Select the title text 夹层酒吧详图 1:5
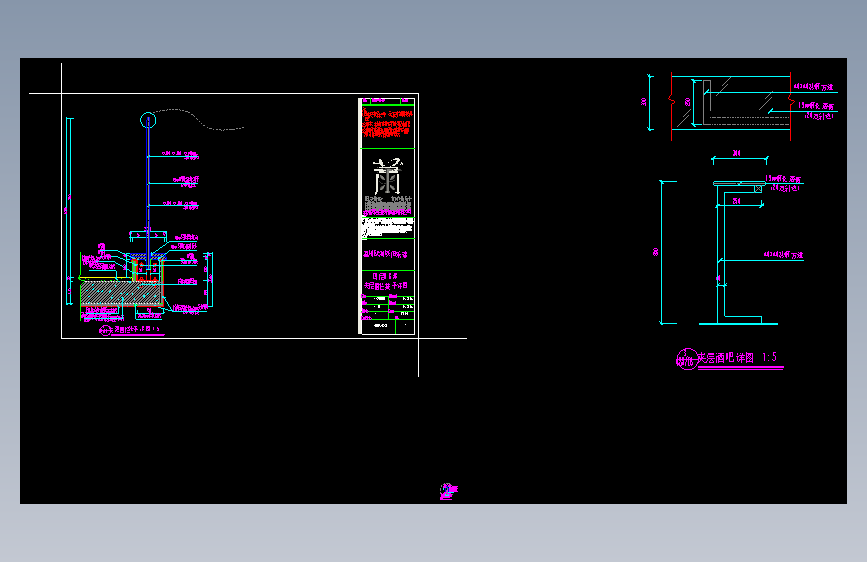This screenshot has height=562, width=867. (737, 358)
